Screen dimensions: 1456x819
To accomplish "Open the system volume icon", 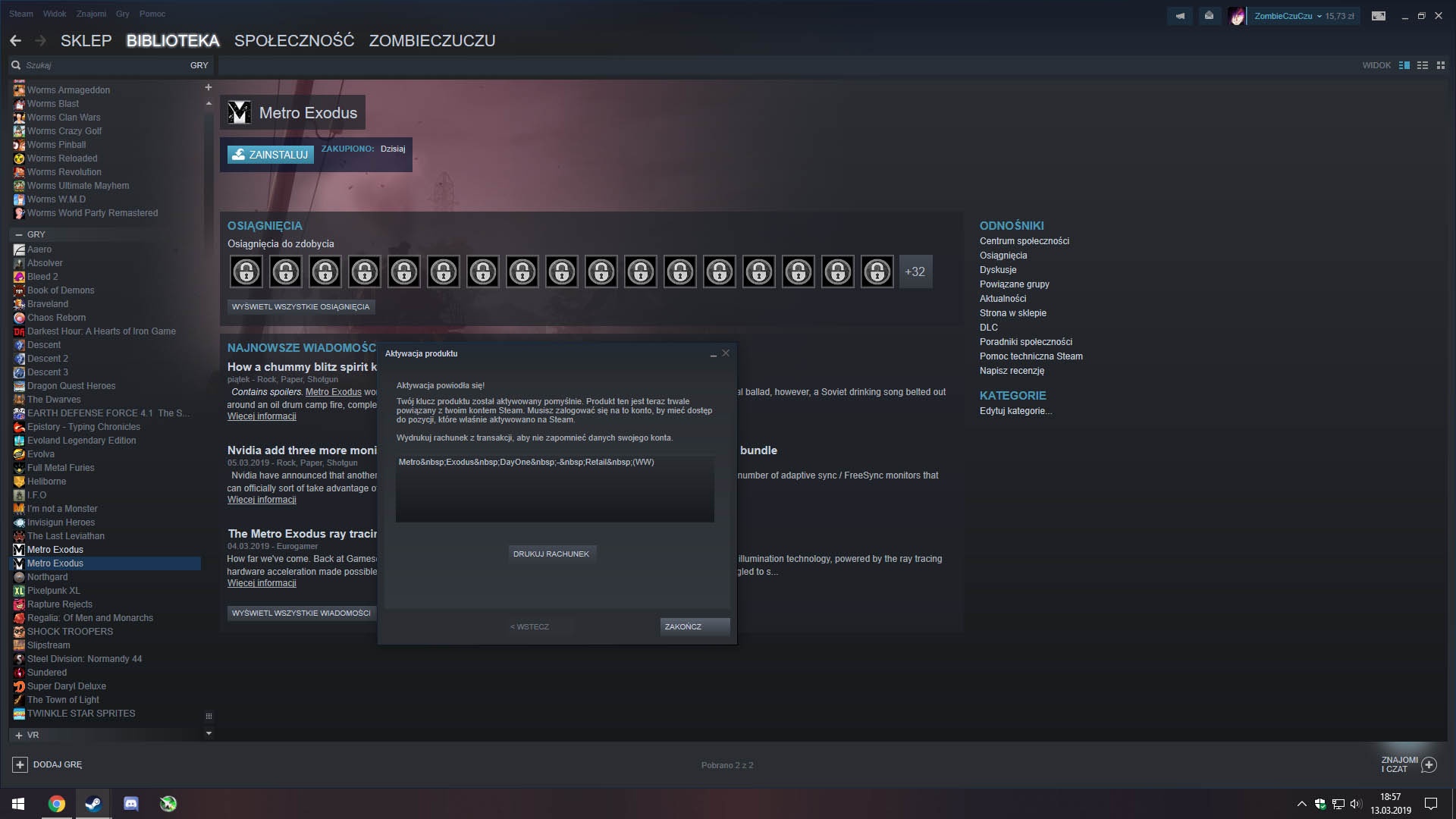I will tap(1356, 804).
